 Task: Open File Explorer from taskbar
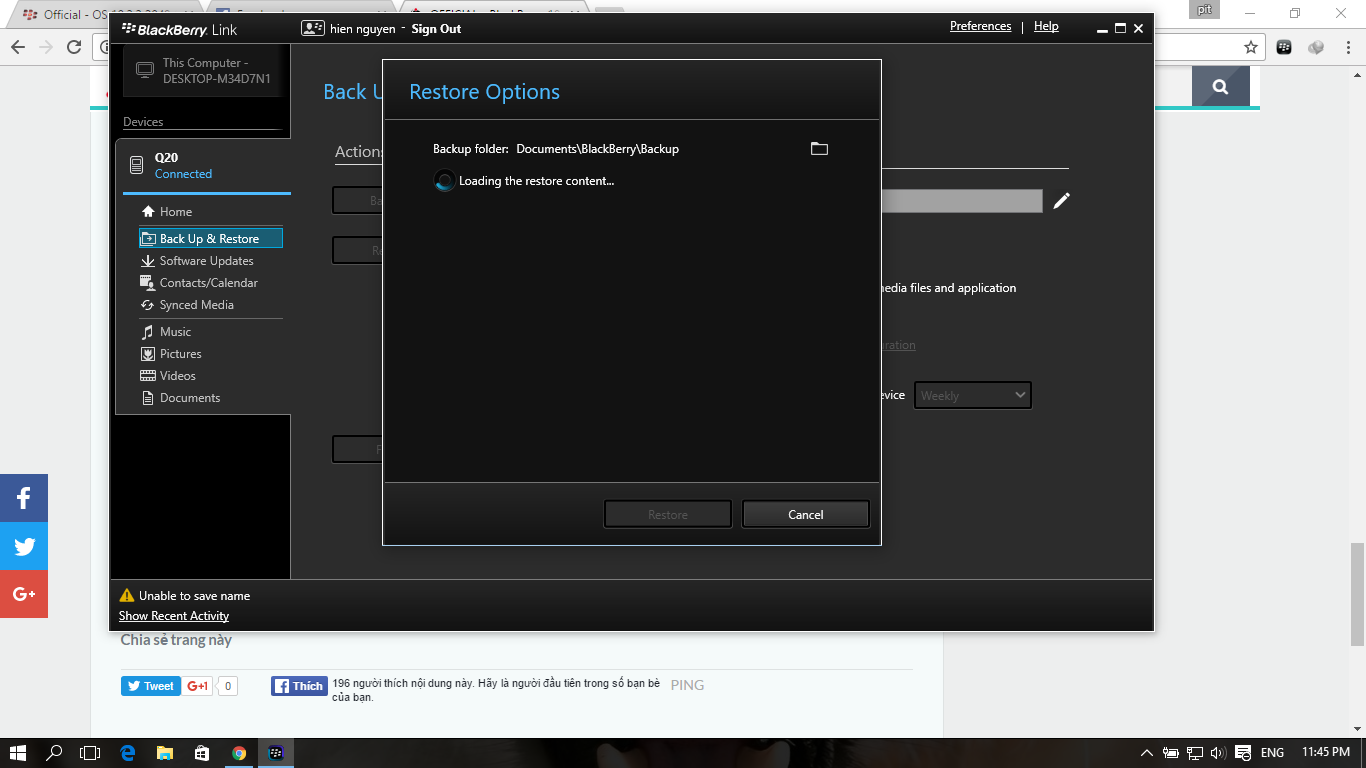click(x=165, y=753)
